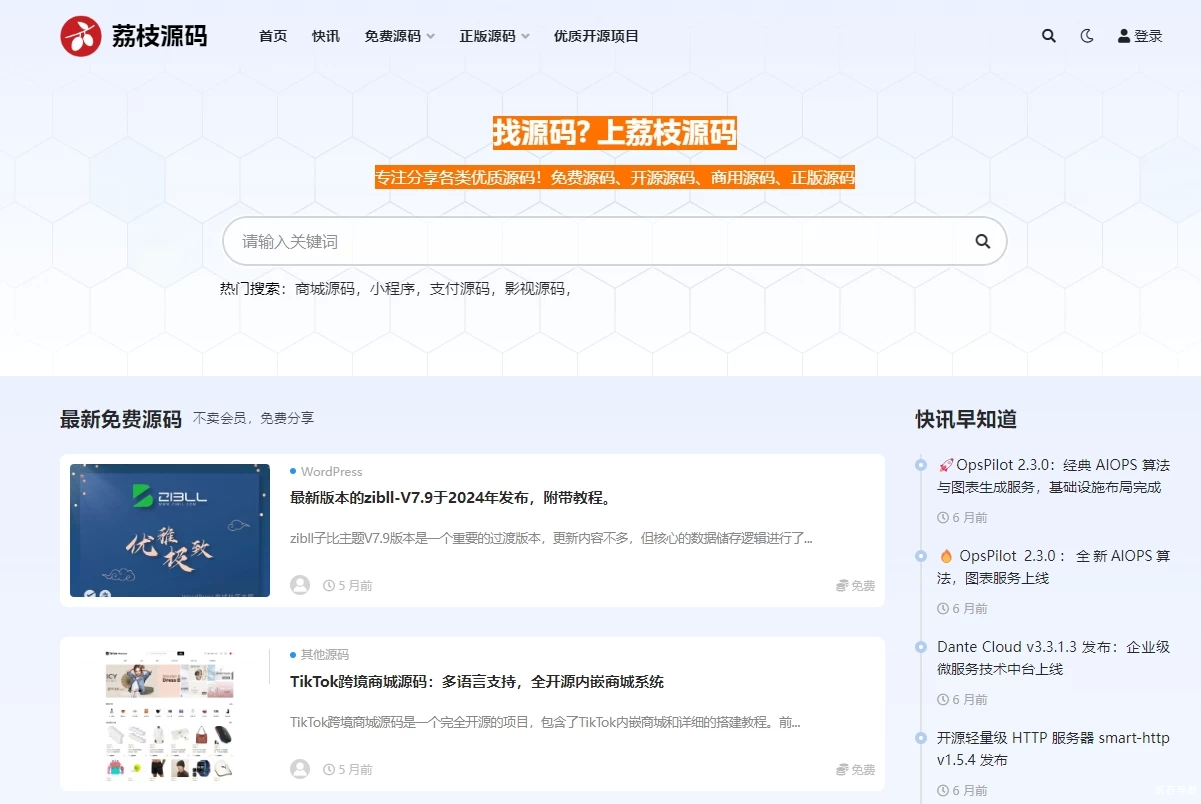Expand the 免费源码 dropdown menu
The height and width of the screenshot is (804, 1201).
399,36
